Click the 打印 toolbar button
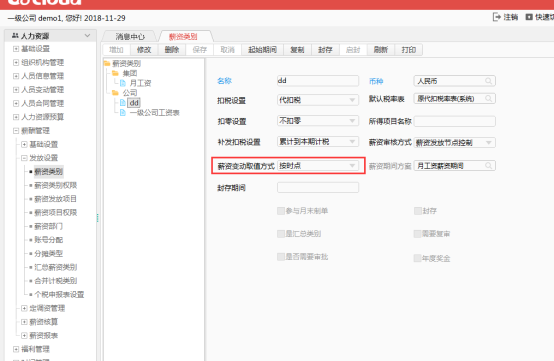 tap(408, 50)
